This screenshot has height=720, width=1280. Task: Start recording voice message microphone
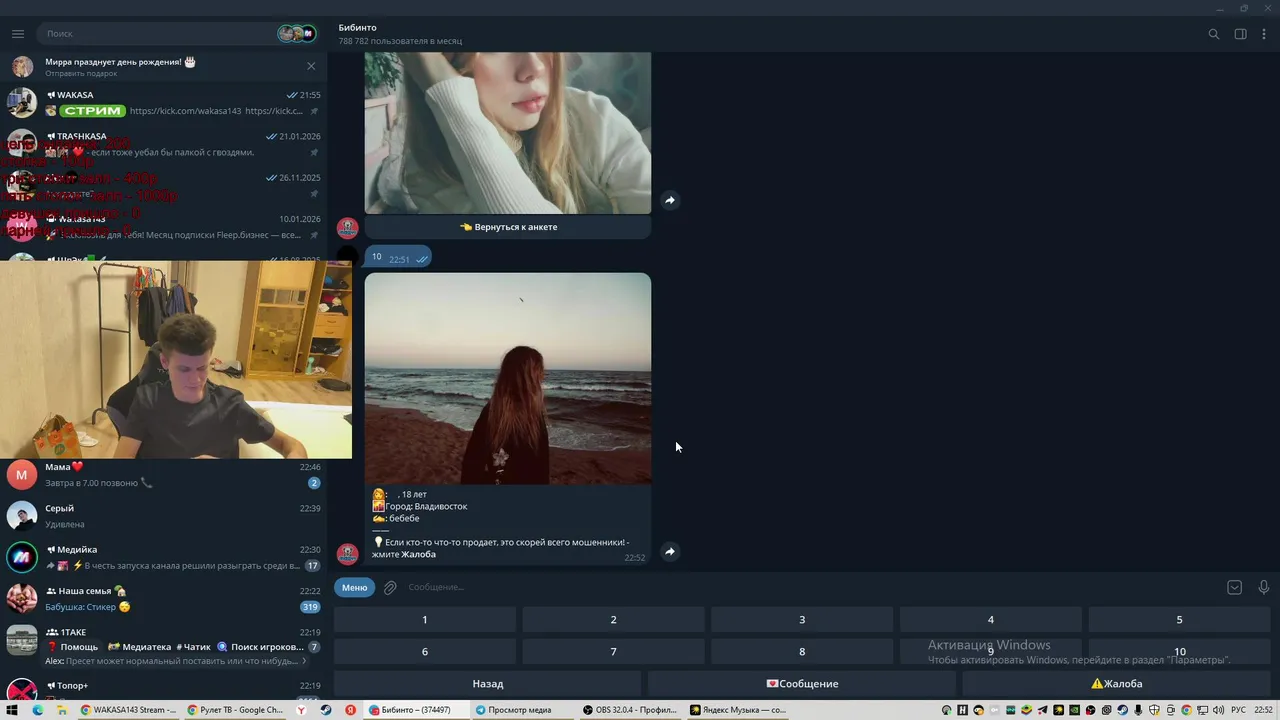[1264, 588]
